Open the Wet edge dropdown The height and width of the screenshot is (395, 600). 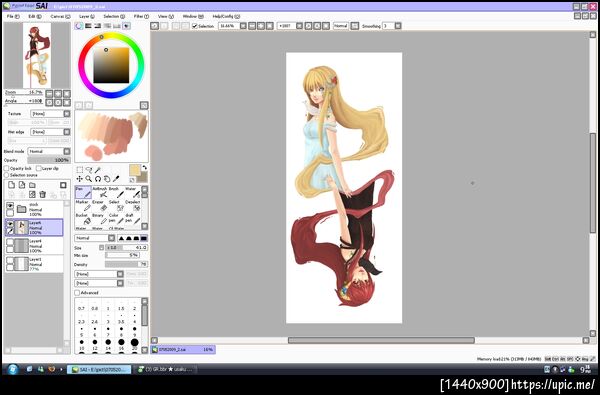coord(50,132)
